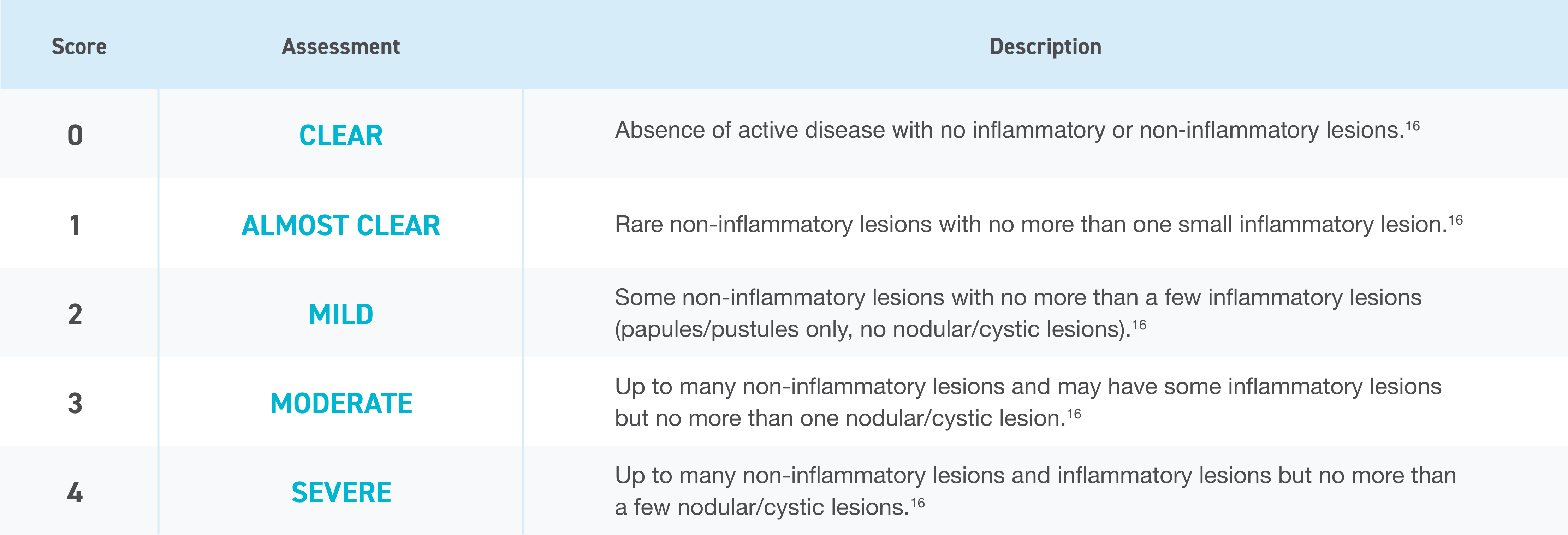
Task: Click the CLEAR assessment label
Action: click(x=341, y=135)
